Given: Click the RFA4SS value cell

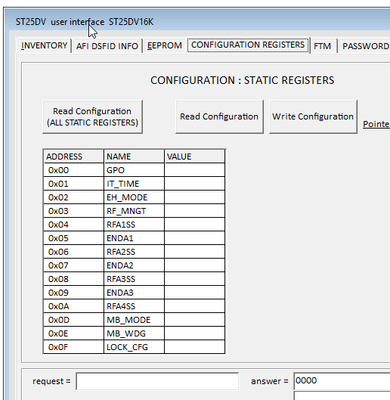Looking at the screenshot, I should pyautogui.click(x=194, y=306).
